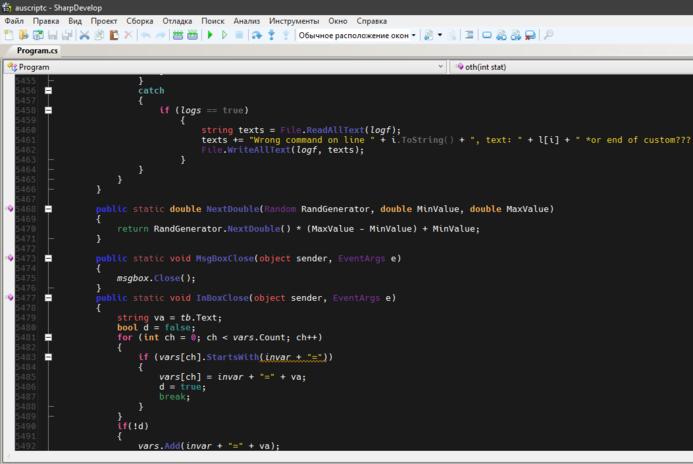Click the Step Over debug icon
693x464 pixels.
pyautogui.click(x=256, y=35)
